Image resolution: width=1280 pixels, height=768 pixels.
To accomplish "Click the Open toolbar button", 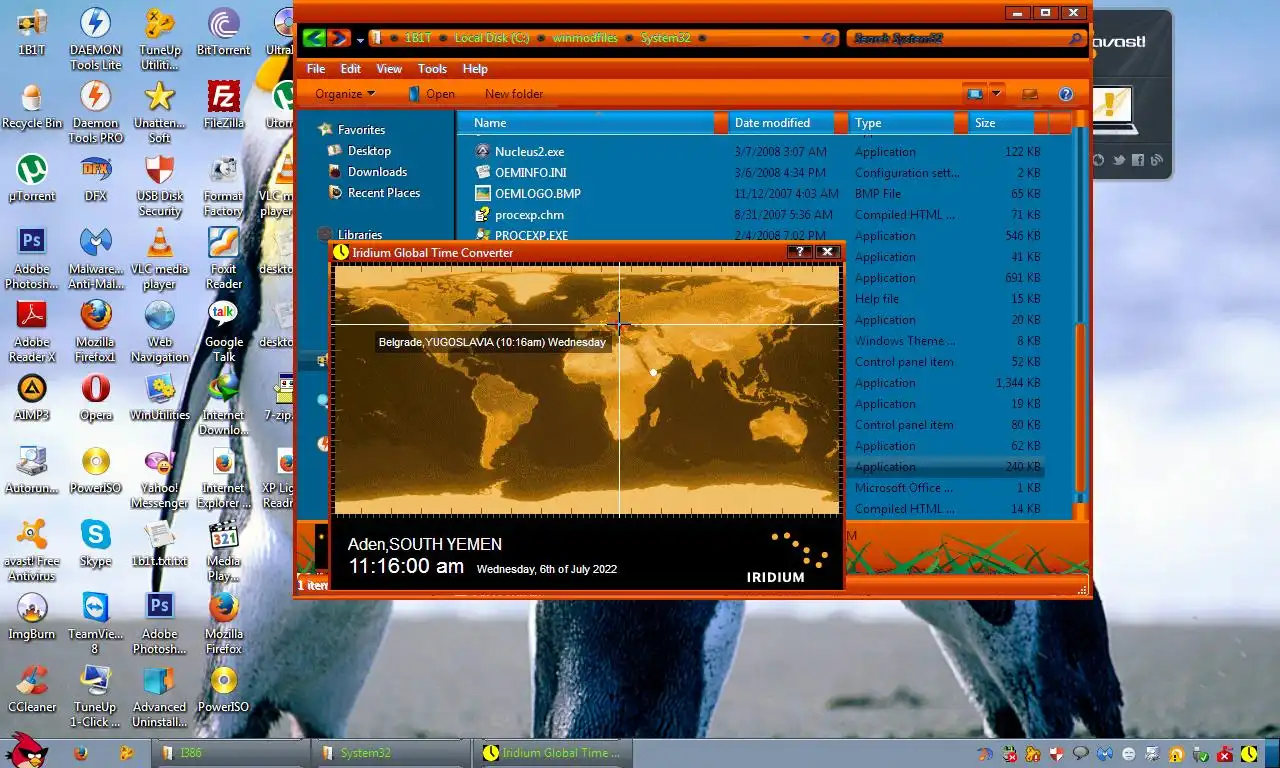I will point(430,94).
